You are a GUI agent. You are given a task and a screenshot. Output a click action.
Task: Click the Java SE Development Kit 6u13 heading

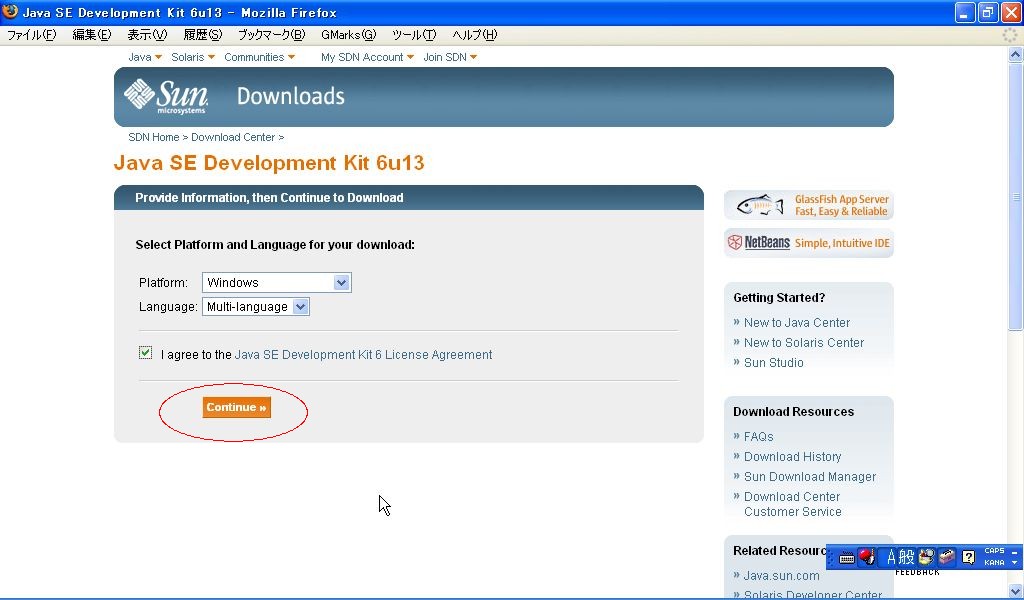(269, 163)
